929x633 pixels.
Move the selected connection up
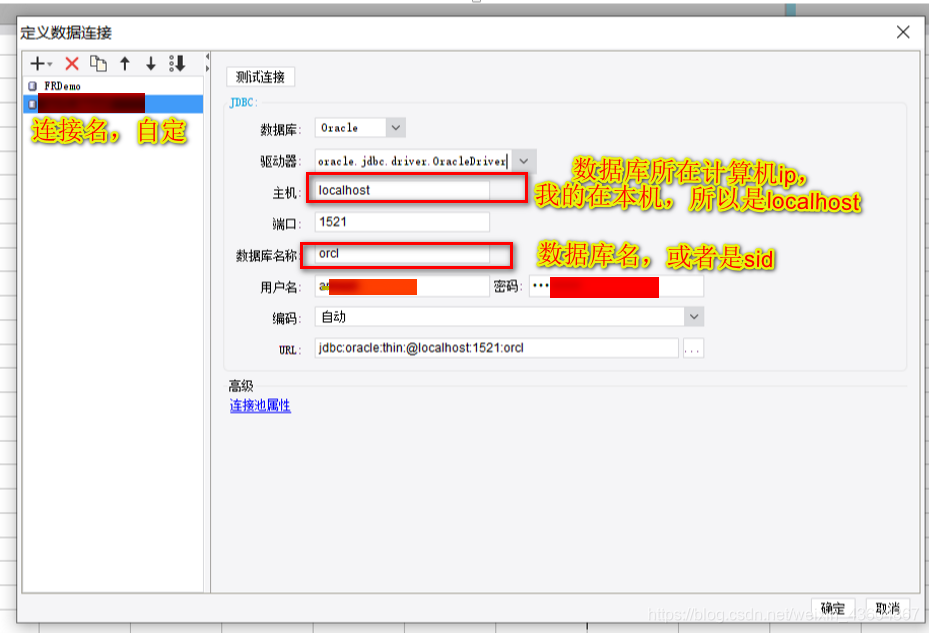(x=124, y=63)
